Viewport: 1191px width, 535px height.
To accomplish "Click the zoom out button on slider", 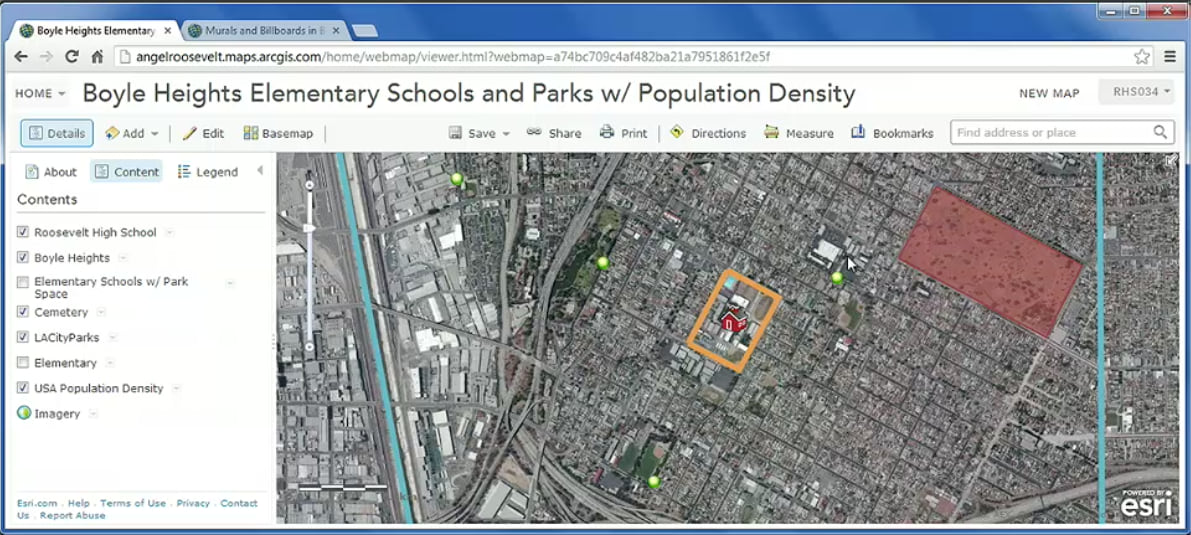I will [309, 347].
